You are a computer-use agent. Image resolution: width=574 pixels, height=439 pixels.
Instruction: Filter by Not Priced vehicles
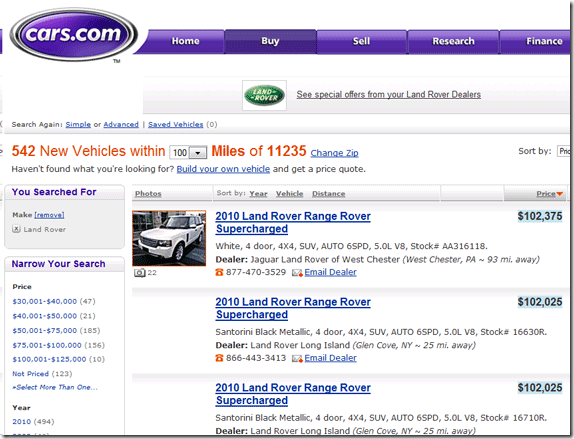point(30,374)
